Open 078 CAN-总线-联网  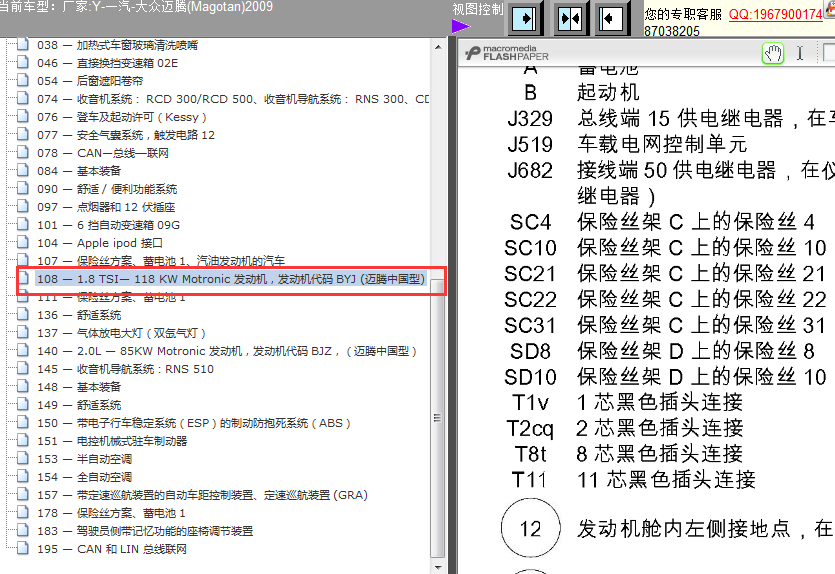click(103, 153)
